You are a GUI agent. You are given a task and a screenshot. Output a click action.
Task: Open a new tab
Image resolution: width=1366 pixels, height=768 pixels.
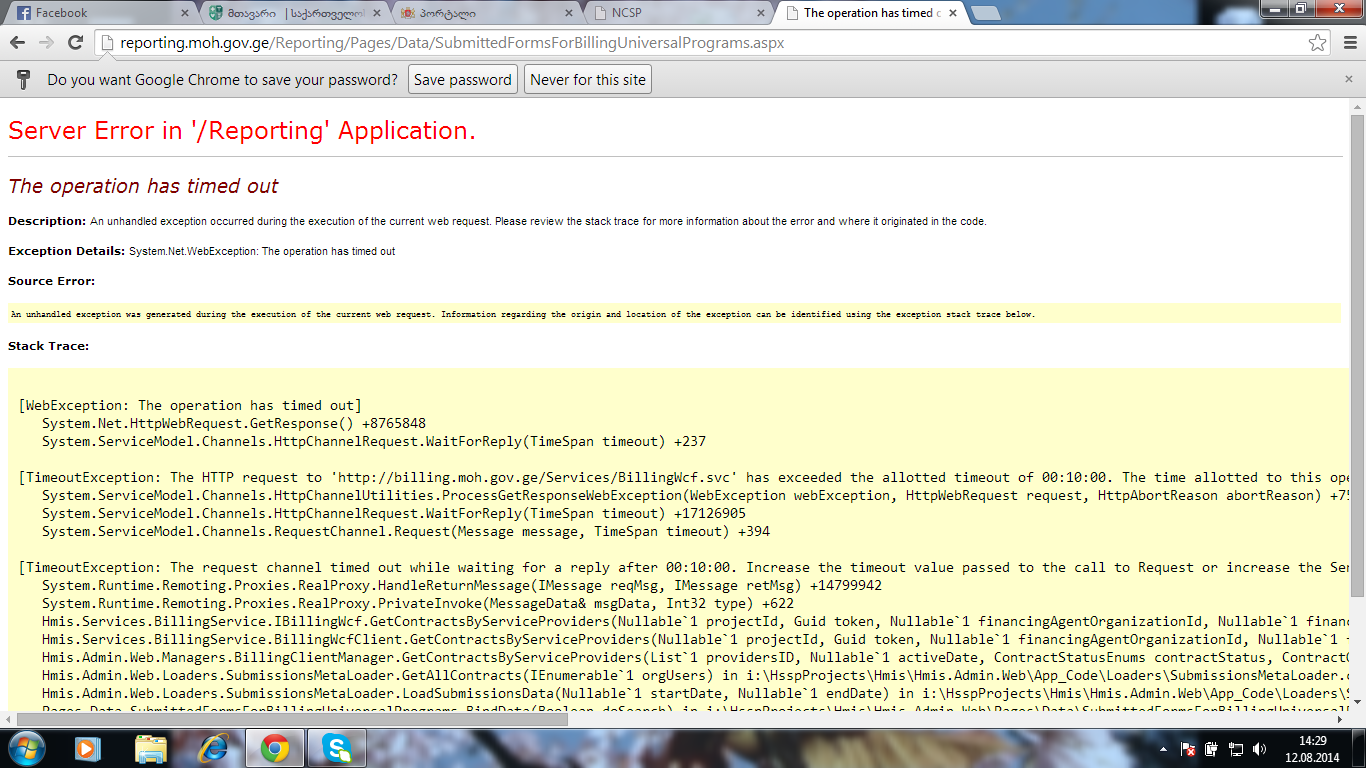(x=986, y=13)
